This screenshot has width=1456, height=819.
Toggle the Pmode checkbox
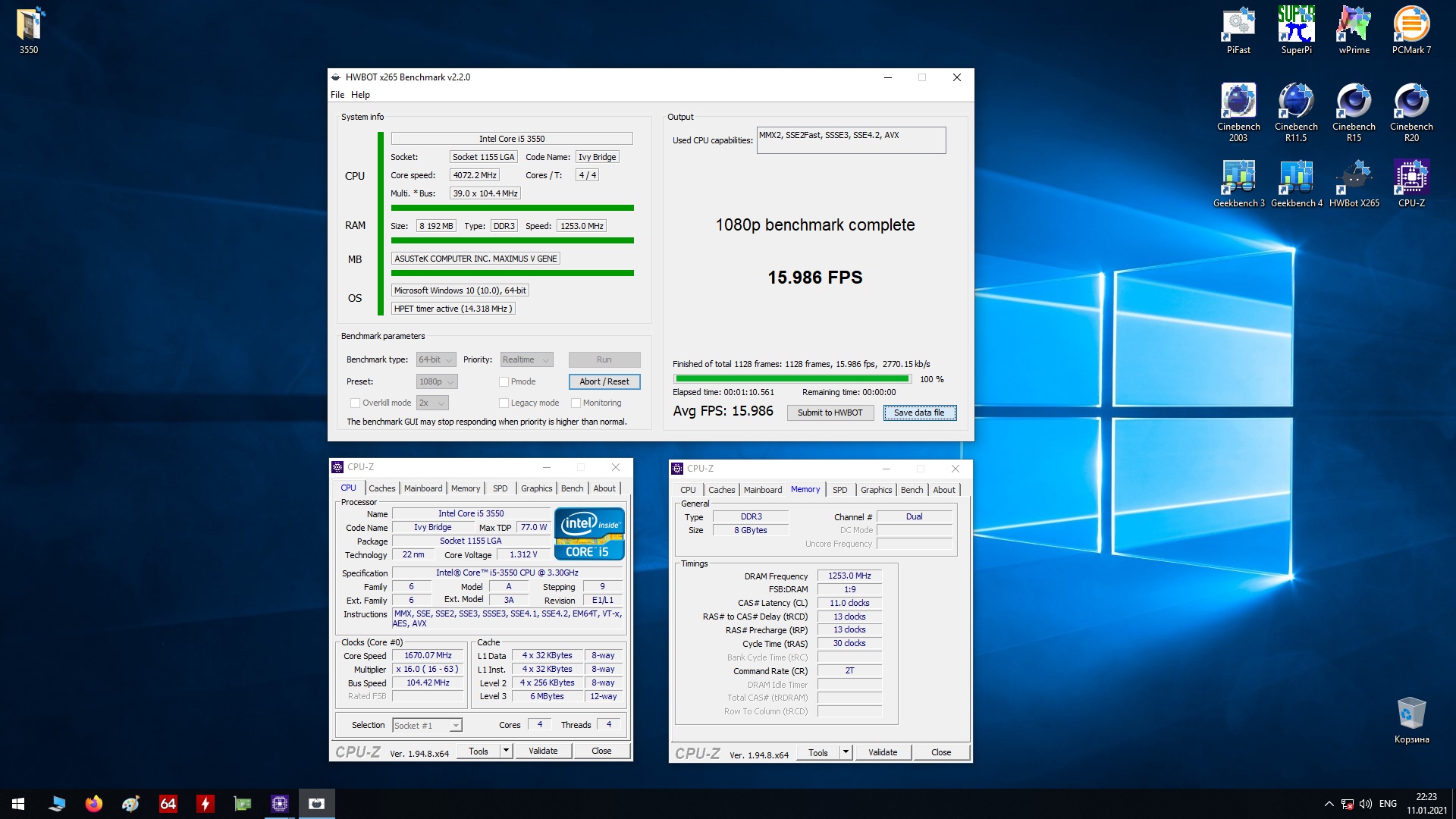coord(504,381)
